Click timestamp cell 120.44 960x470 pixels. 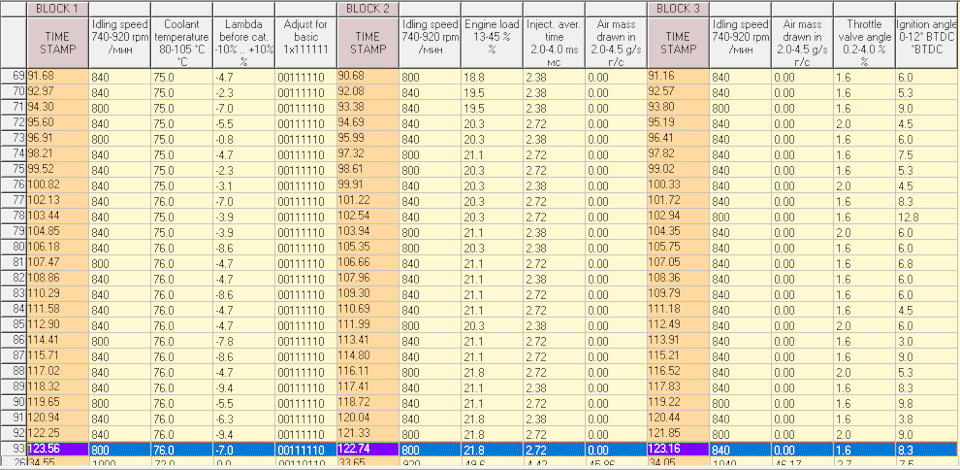tap(678, 418)
